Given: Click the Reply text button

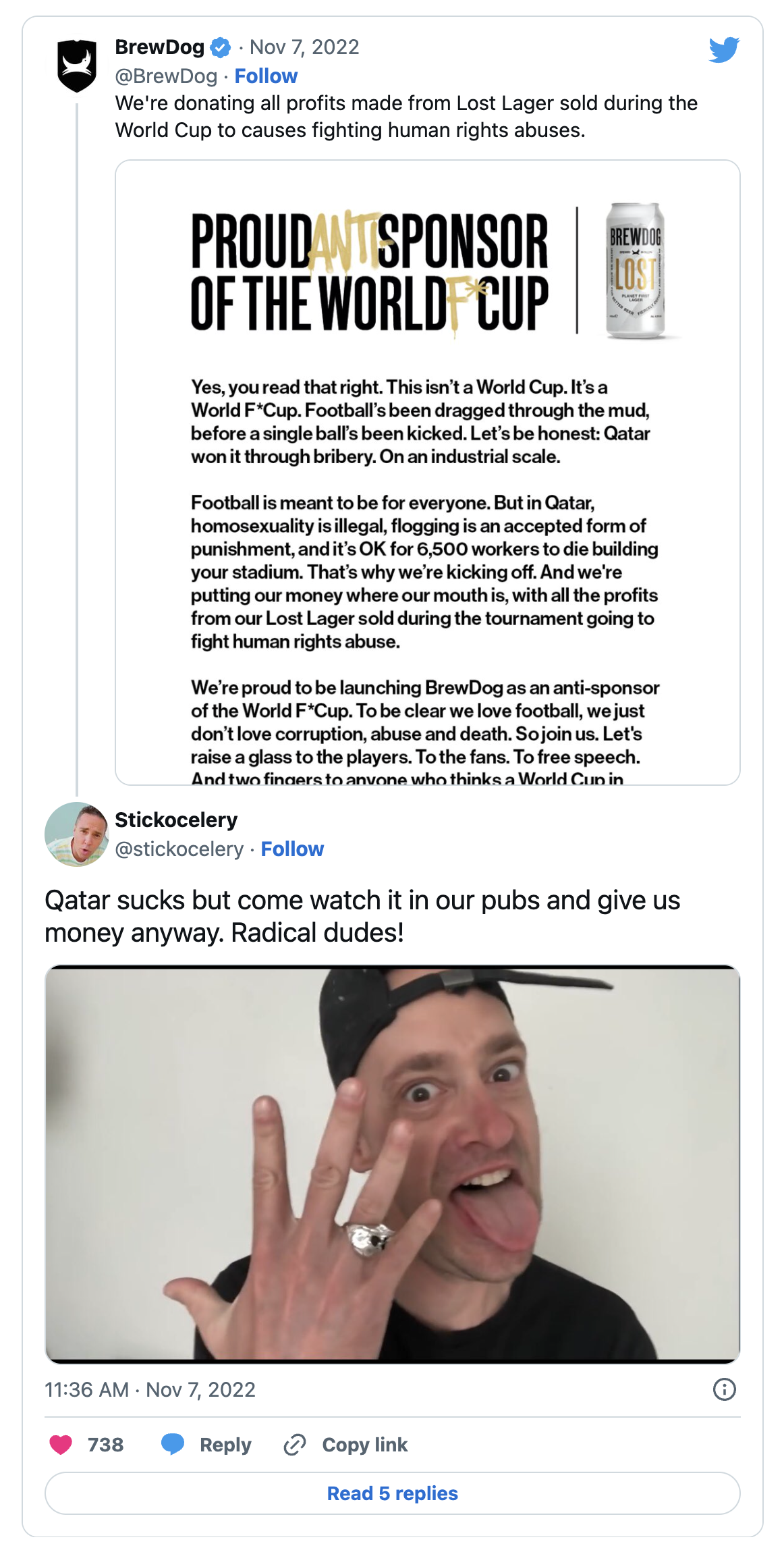Looking at the screenshot, I should coord(225,1445).
